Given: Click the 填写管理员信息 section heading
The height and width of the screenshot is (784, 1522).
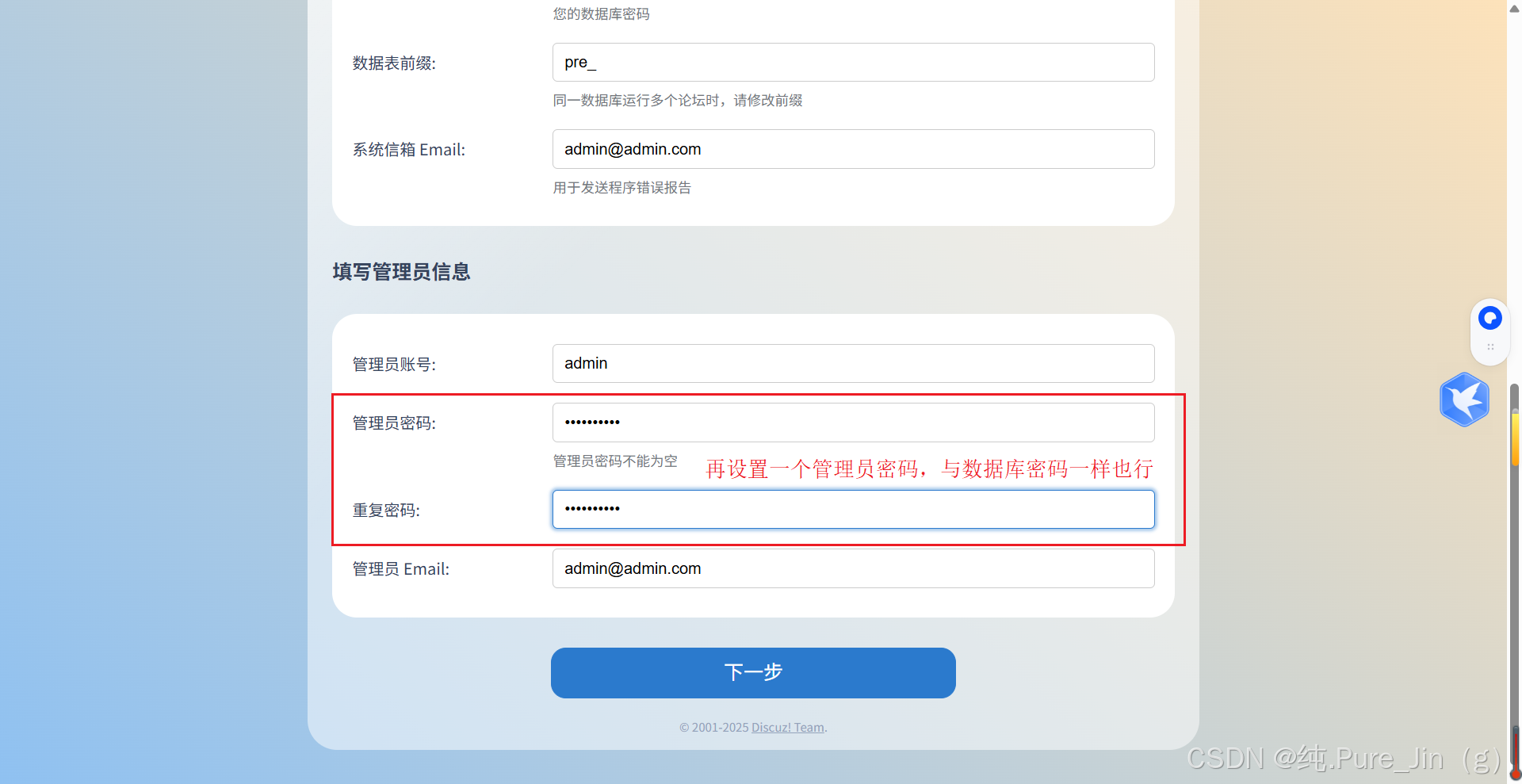Looking at the screenshot, I should pos(401,272).
